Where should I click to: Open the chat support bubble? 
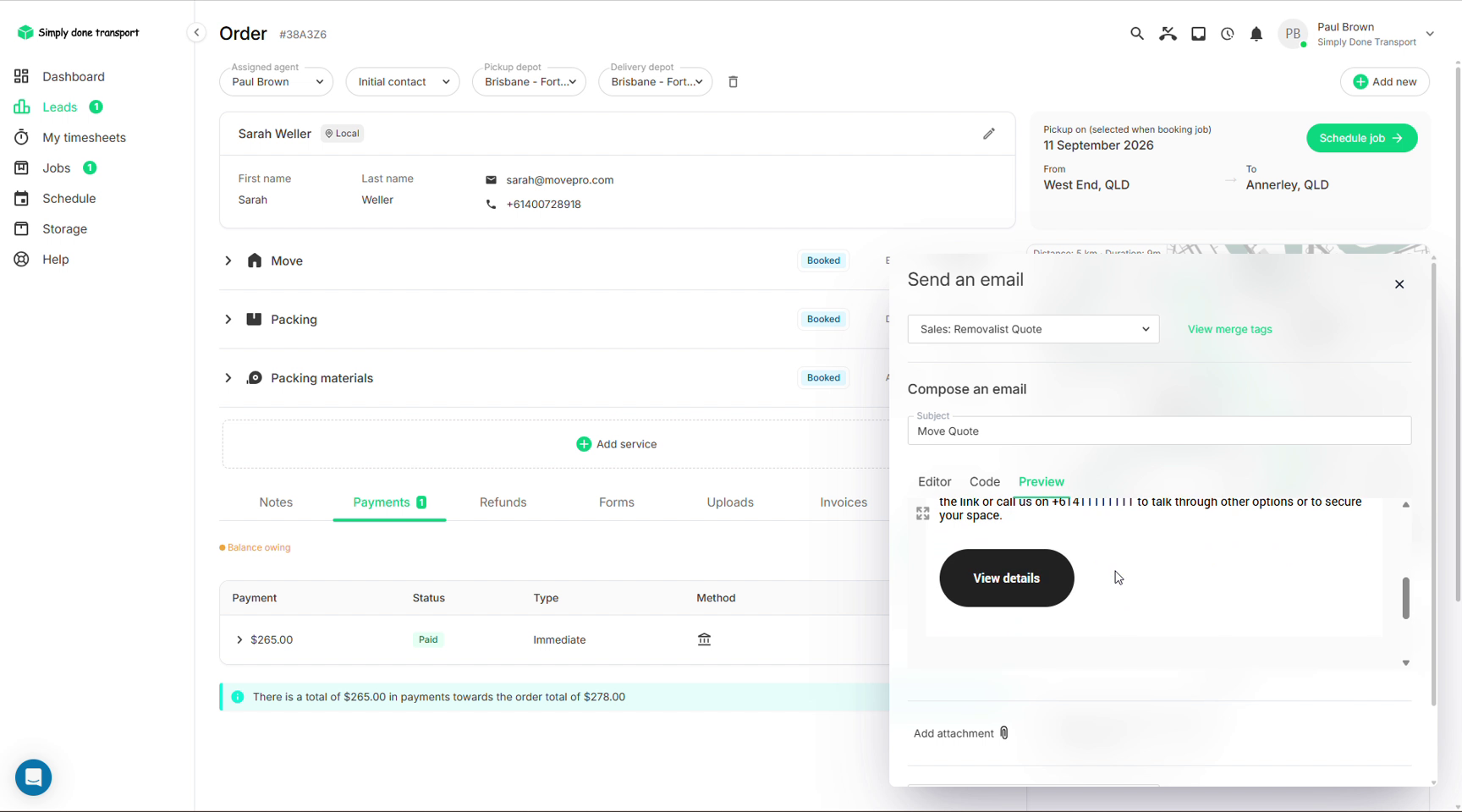coord(34,776)
